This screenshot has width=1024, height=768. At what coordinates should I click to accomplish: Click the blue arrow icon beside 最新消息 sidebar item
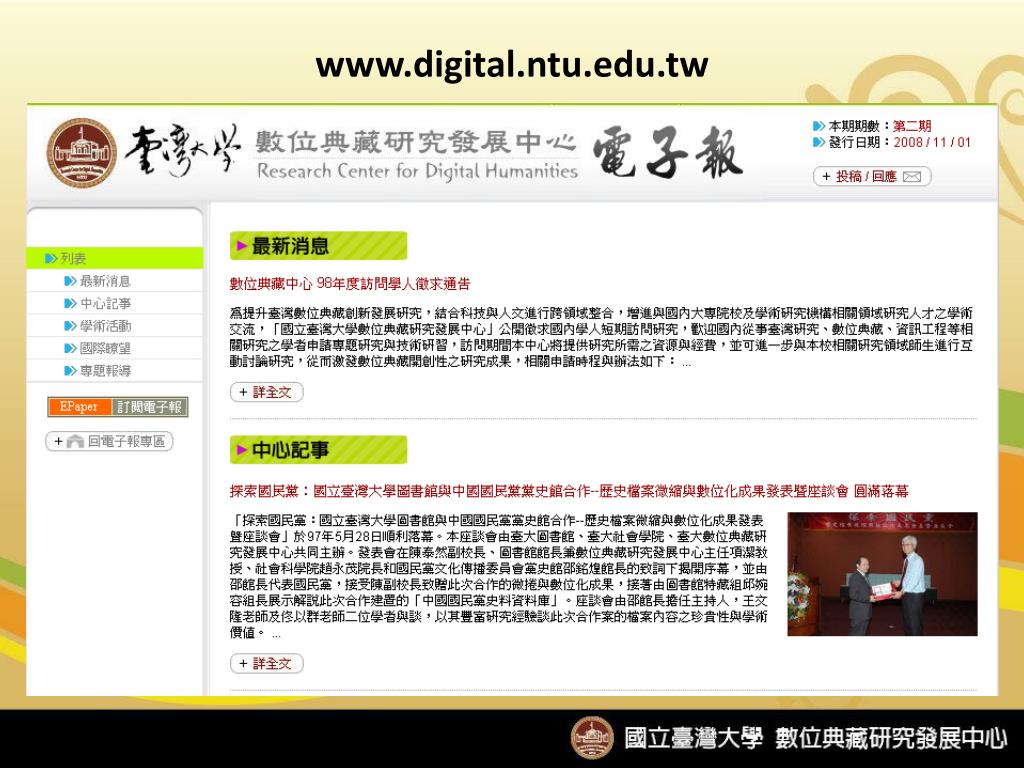click(x=71, y=281)
